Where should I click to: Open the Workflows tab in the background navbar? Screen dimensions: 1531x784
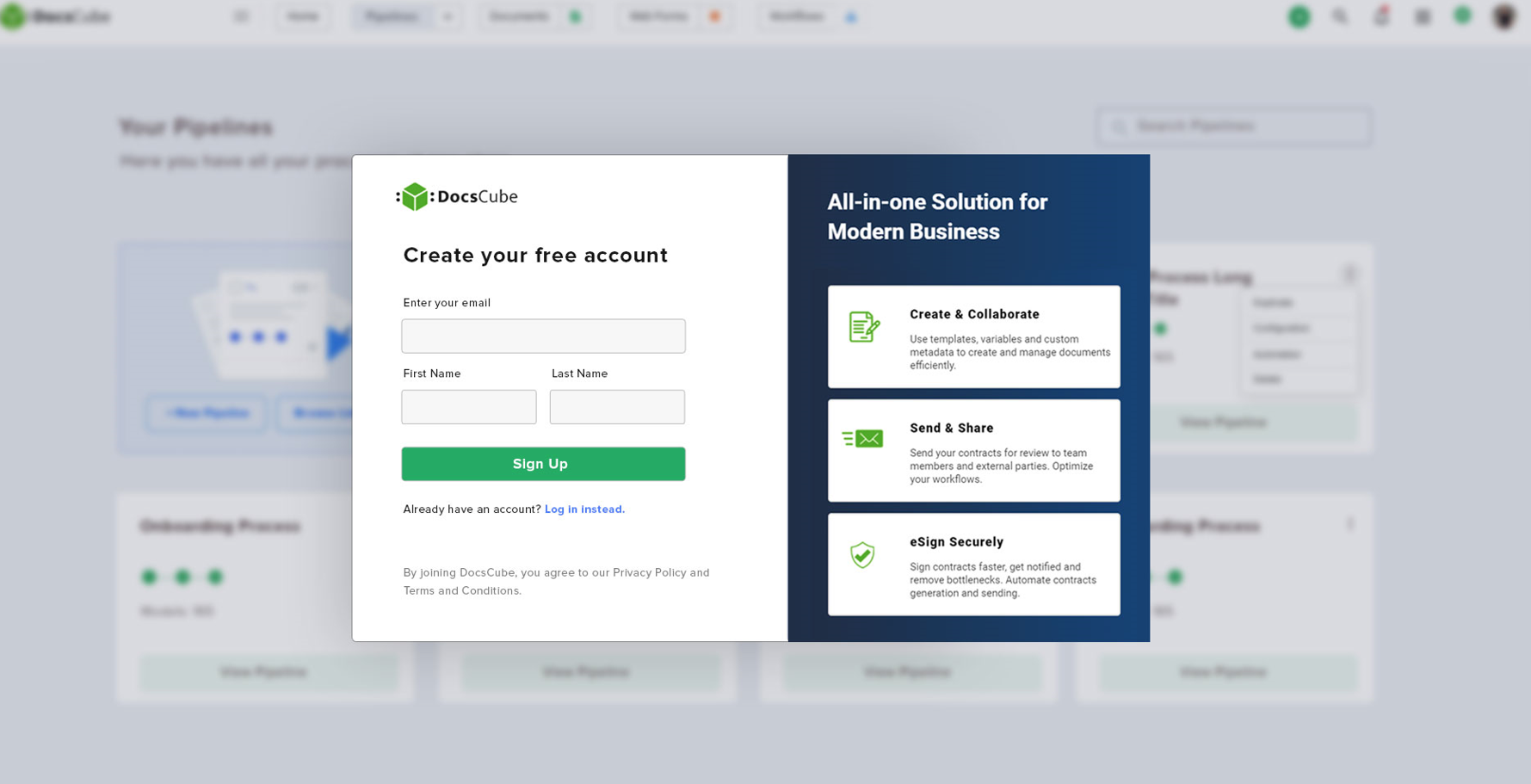point(796,16)
